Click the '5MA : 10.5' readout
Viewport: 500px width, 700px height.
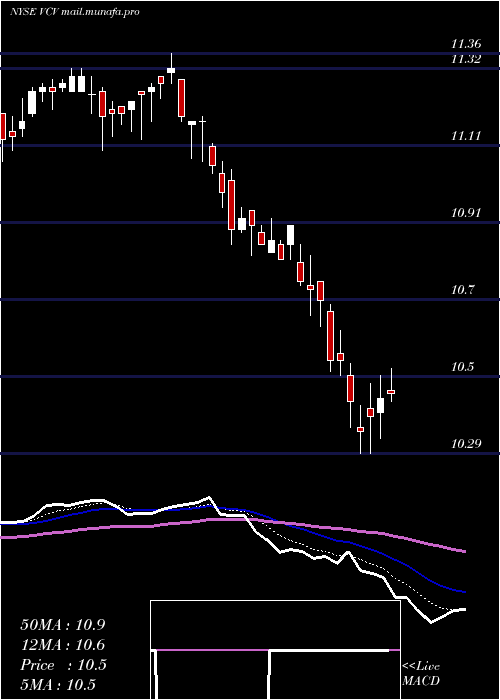click(x=58, y=685)
